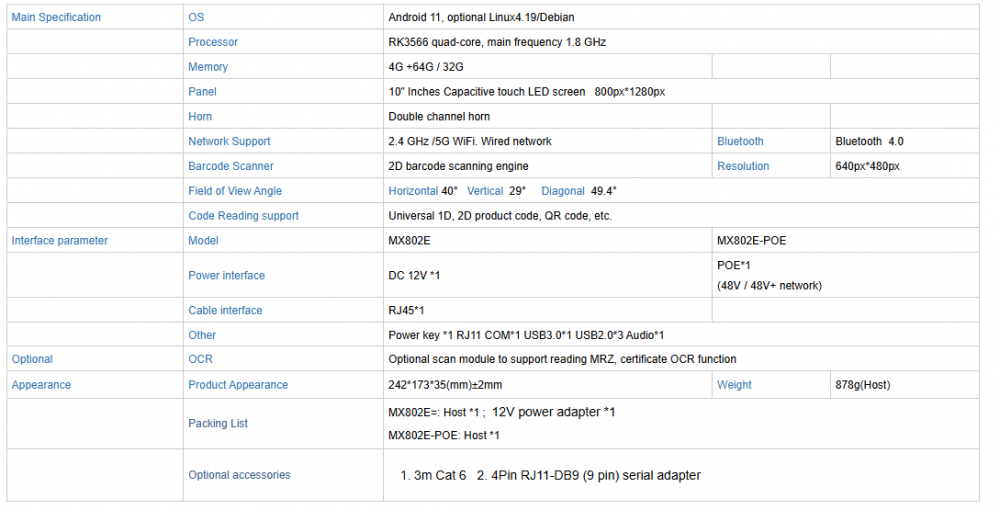Click the 'RK3566 quad-core' processor value

(496, 42)
